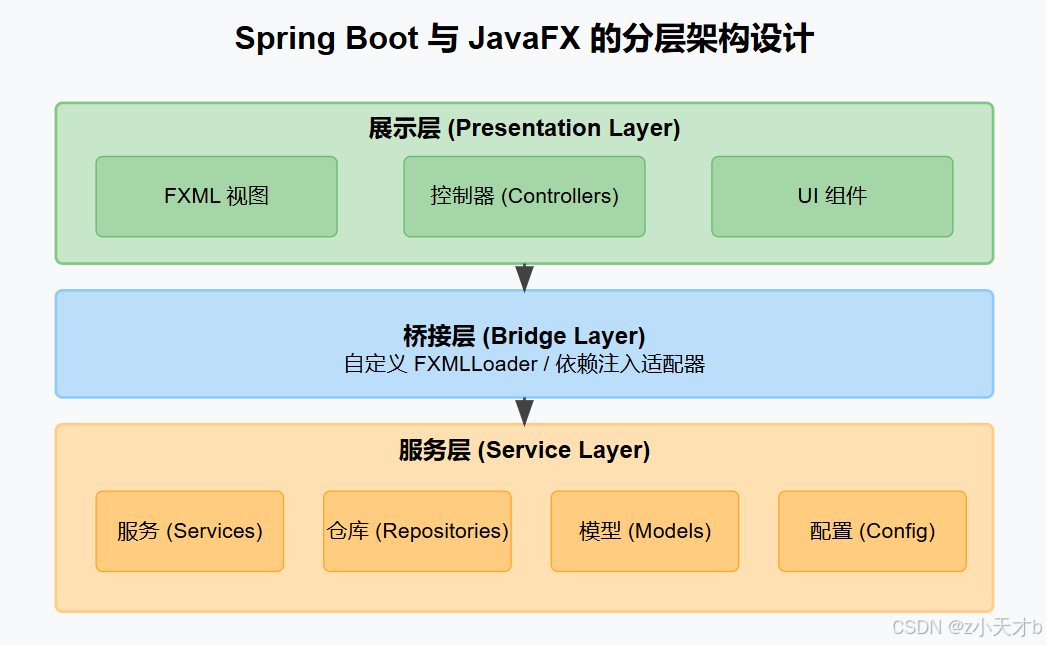
Task: Click the UI 组件 block
Action: click(x=831, y=196)
